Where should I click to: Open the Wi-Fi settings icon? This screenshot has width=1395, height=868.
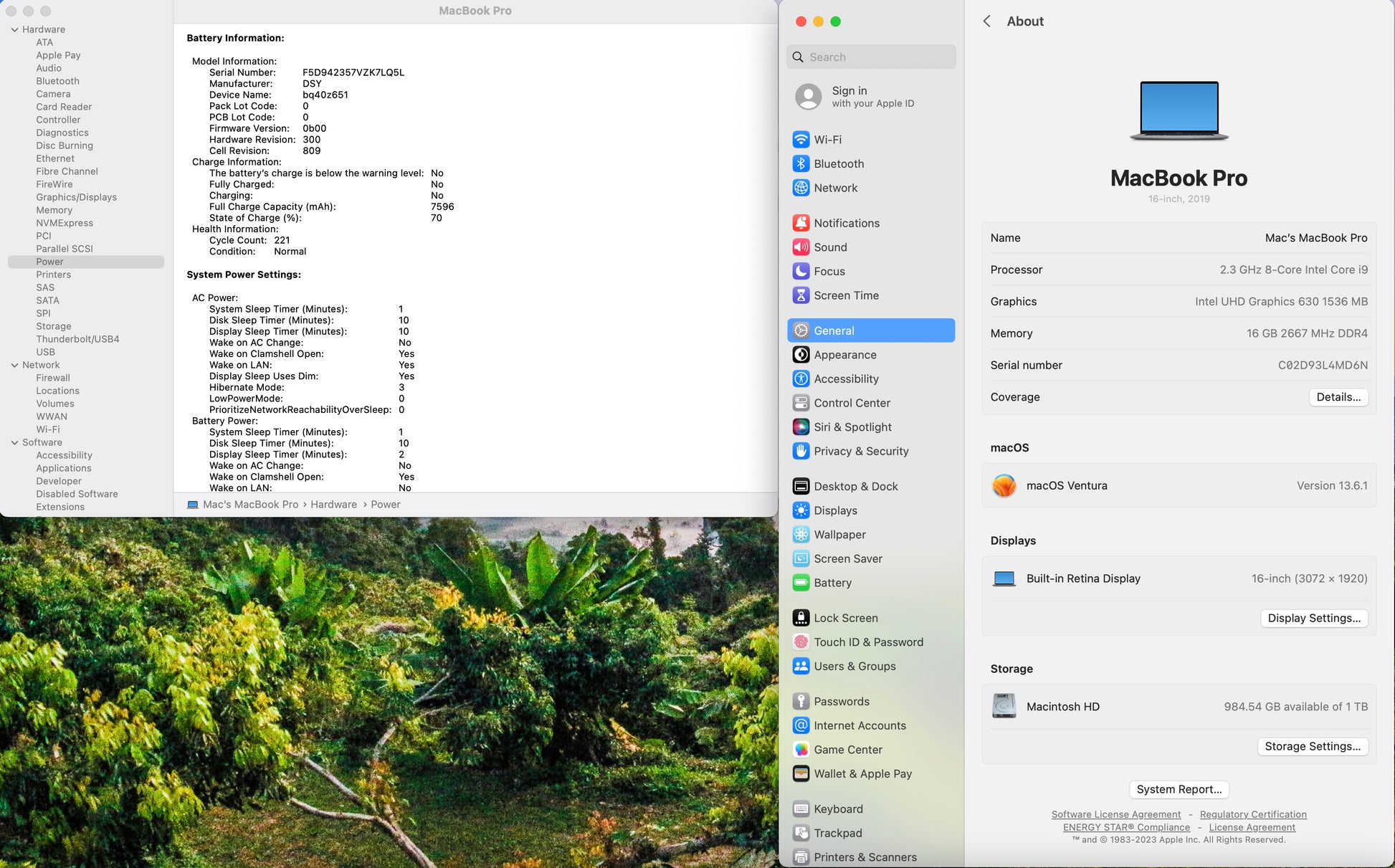[x=801, y=140]
